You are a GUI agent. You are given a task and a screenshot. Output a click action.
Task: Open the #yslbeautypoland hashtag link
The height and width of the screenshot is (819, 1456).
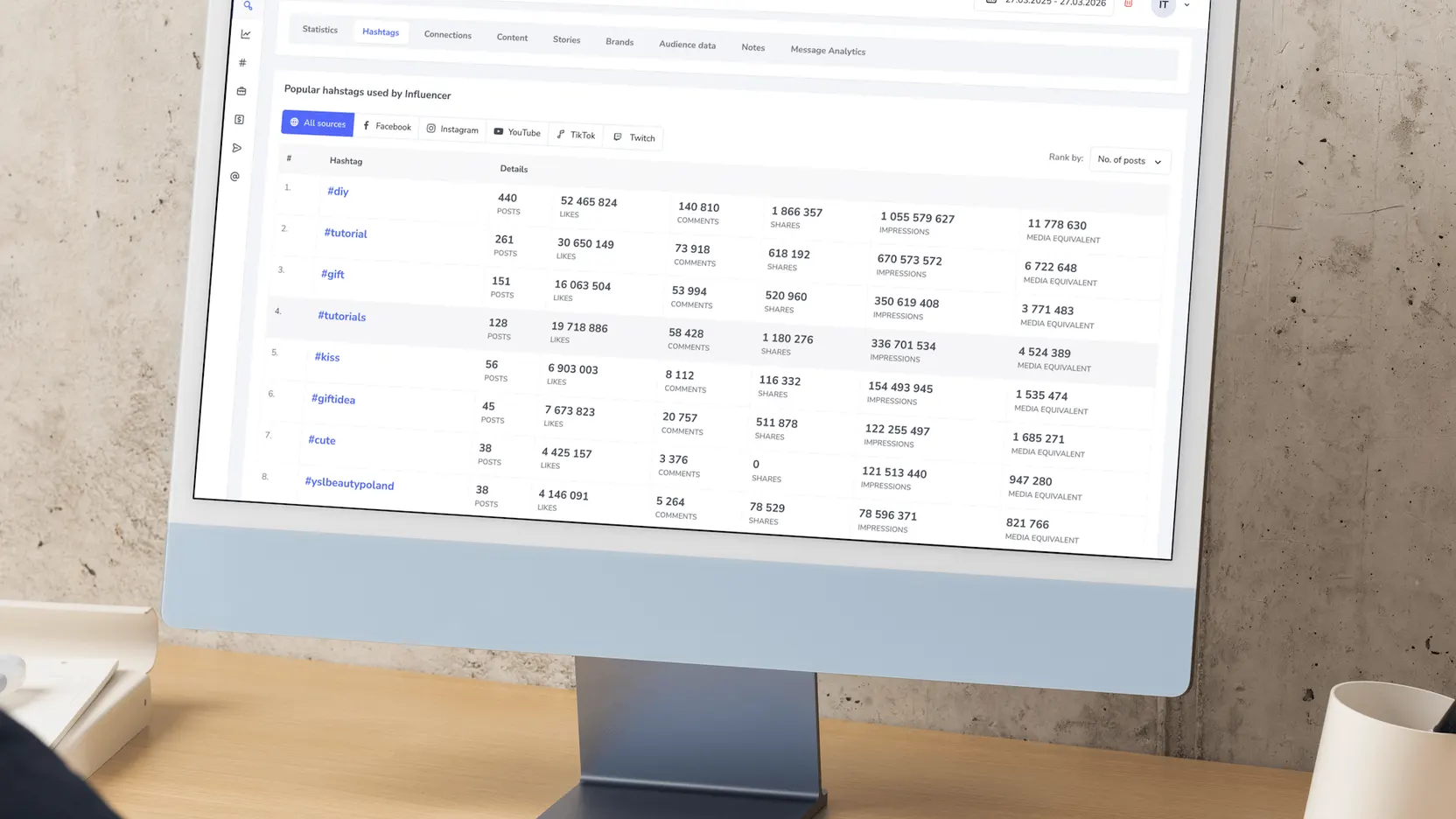(349, 484)
